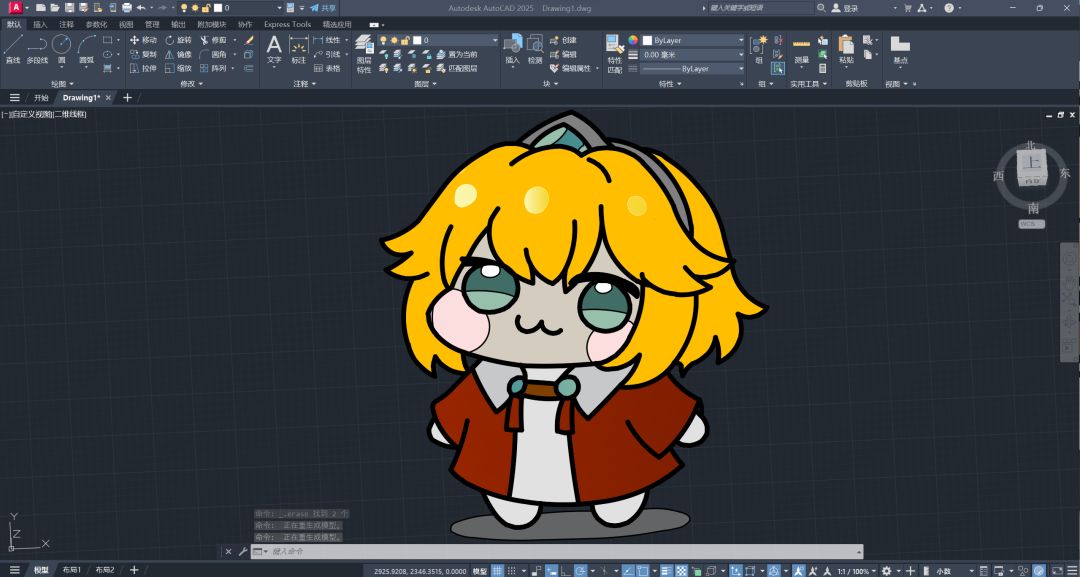Open the 视图 ribbon tab
The image size is (1080, 577).
[x=126, y=24]
